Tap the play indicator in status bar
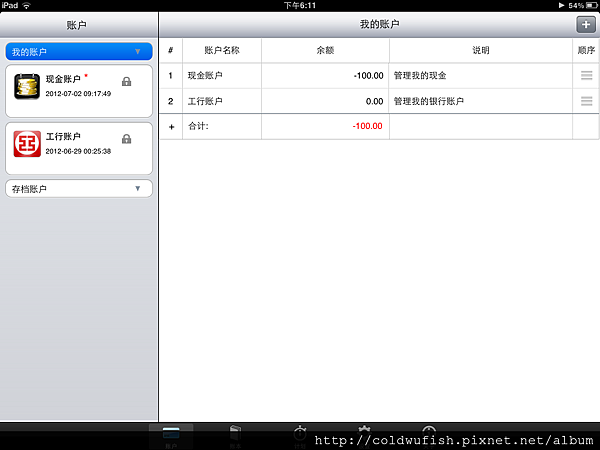The image size is (600, 450). point(561,5)
